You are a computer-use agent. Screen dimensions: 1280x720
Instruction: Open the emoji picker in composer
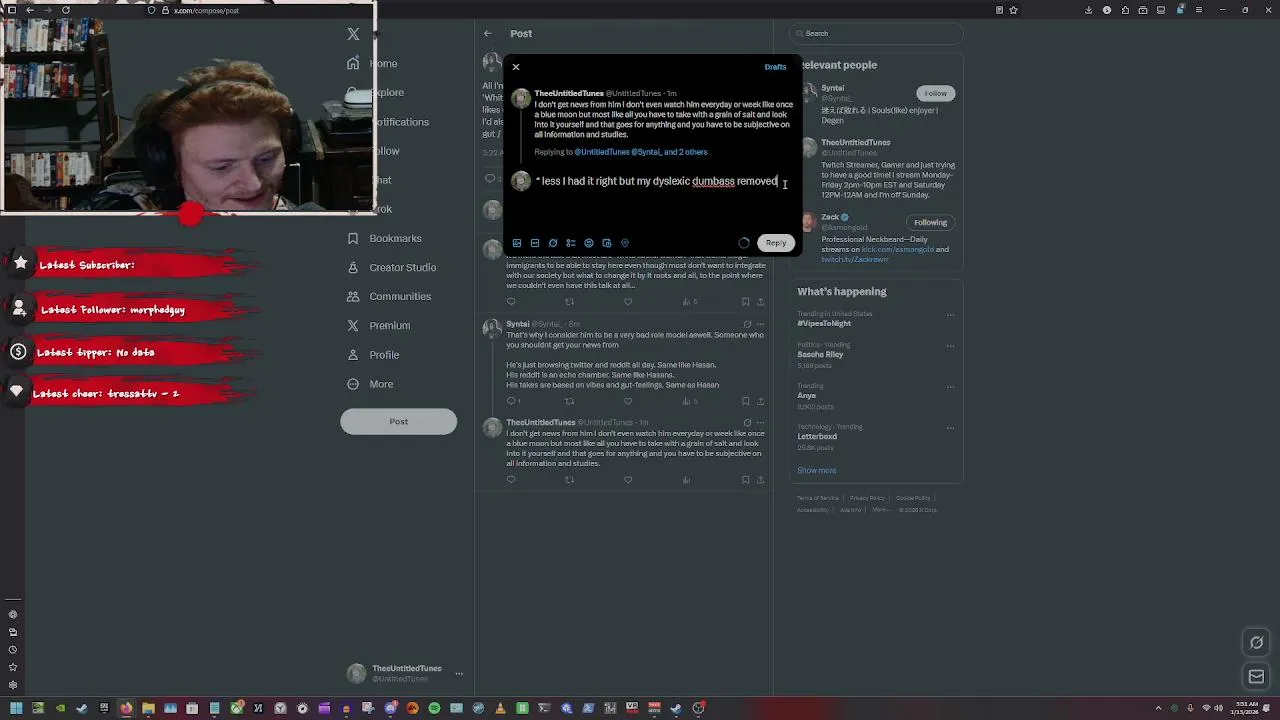tap(589, 243)
